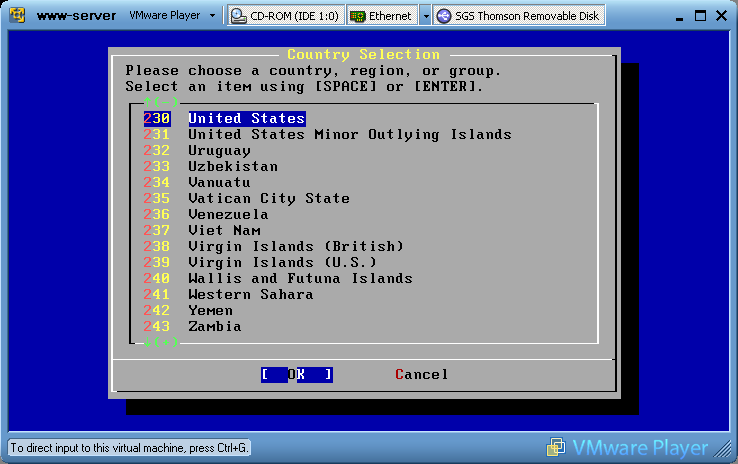Maximize the VMware Player window
Viewport: 738px width, 464px height.
click(x=700, y=16)
